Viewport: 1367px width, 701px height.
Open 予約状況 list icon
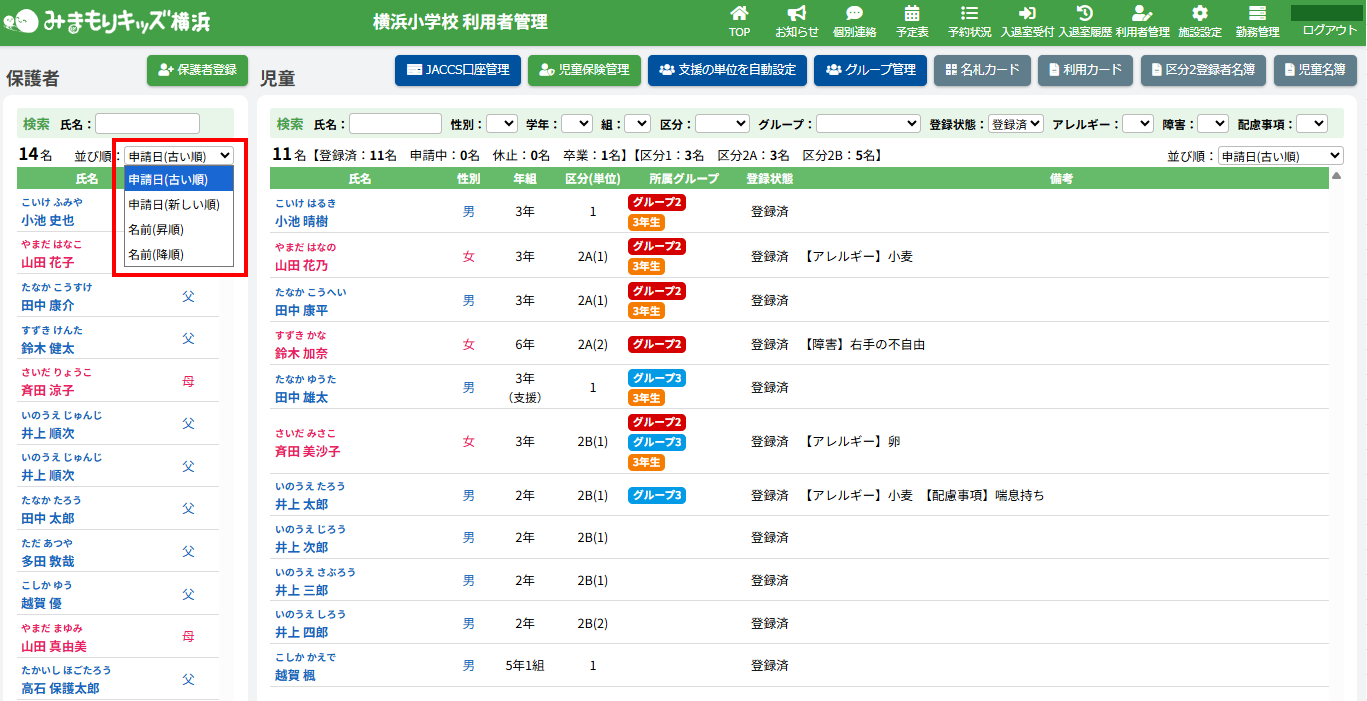point(969,14)
